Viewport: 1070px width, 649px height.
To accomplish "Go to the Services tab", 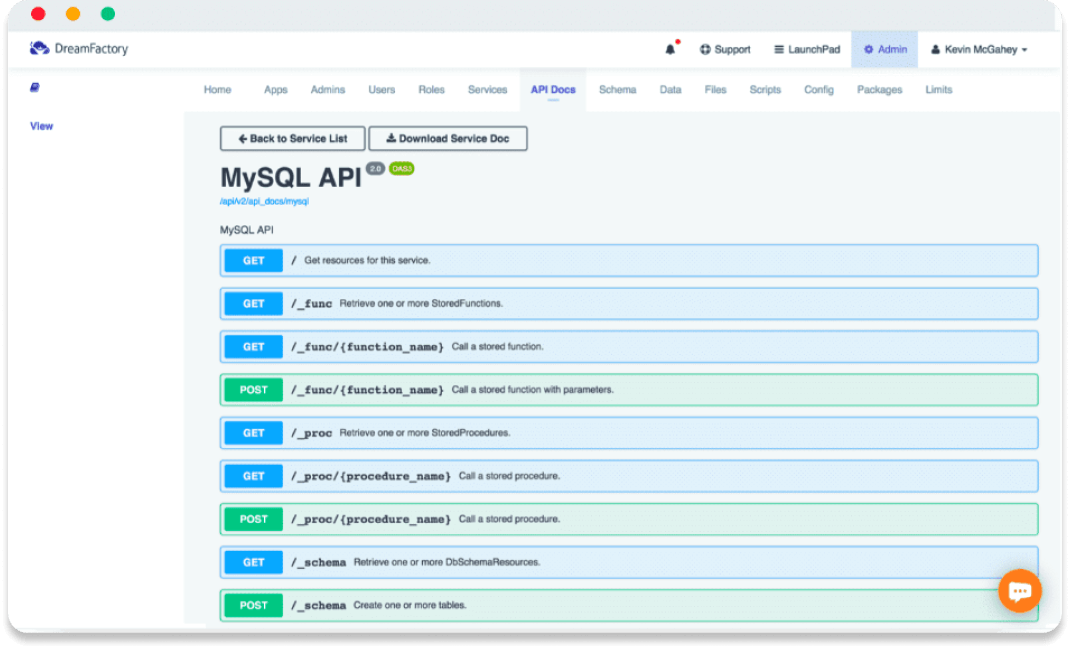I will click(x=487, y=90).
